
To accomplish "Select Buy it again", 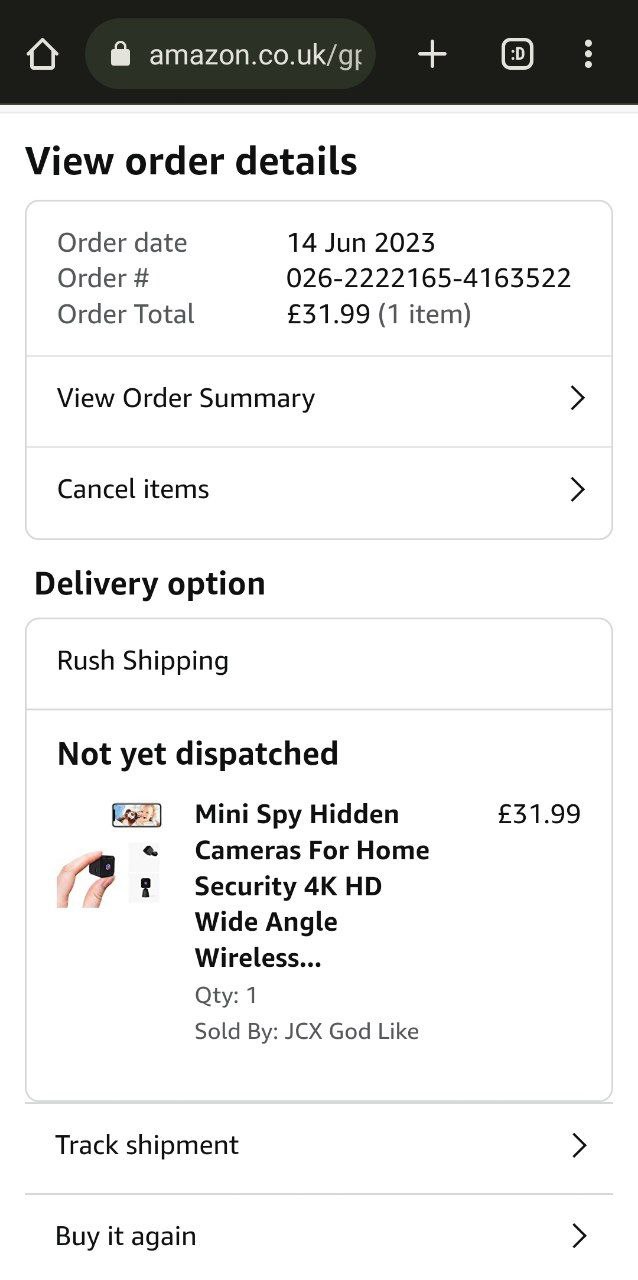I will click(x=126, y=1237).
